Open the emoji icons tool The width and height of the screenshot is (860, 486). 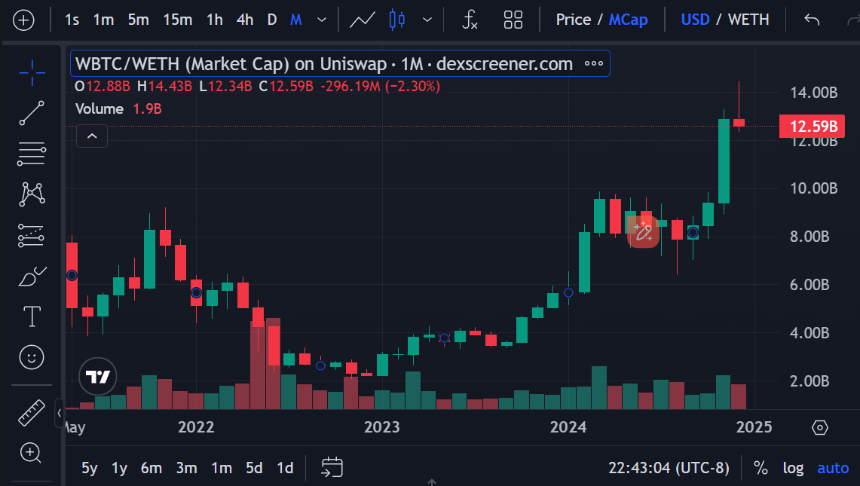tap(32, 358)
